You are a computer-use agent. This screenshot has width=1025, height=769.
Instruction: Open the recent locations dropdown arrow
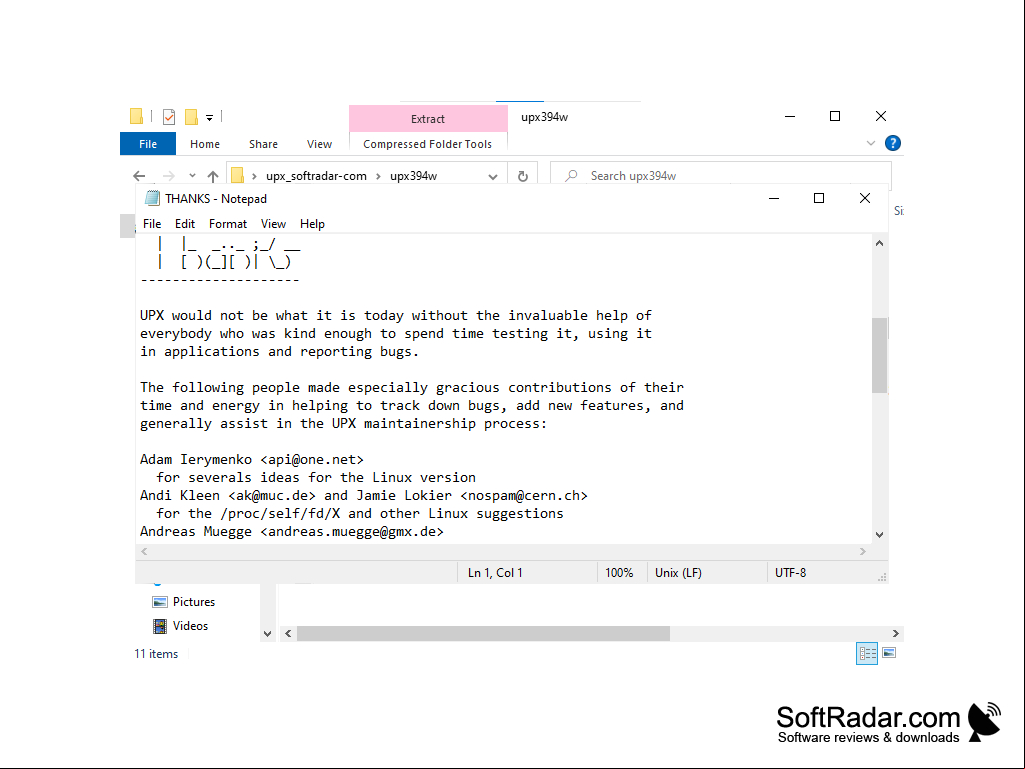point(192,176)
